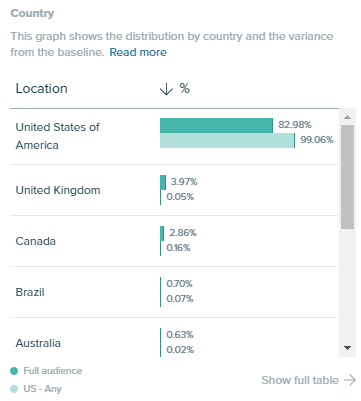Click the US - Any legend dot
The image size is (361, 401).
tap(14, 389)
